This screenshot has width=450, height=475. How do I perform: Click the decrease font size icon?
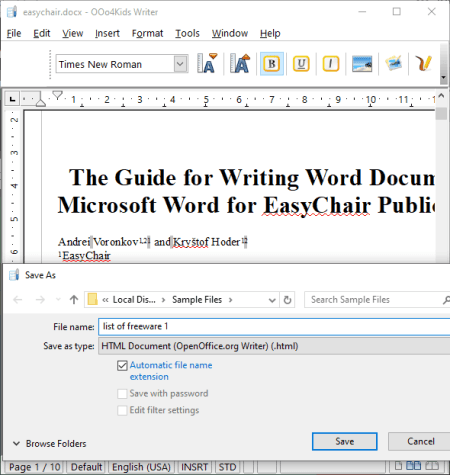click(207, 63)
